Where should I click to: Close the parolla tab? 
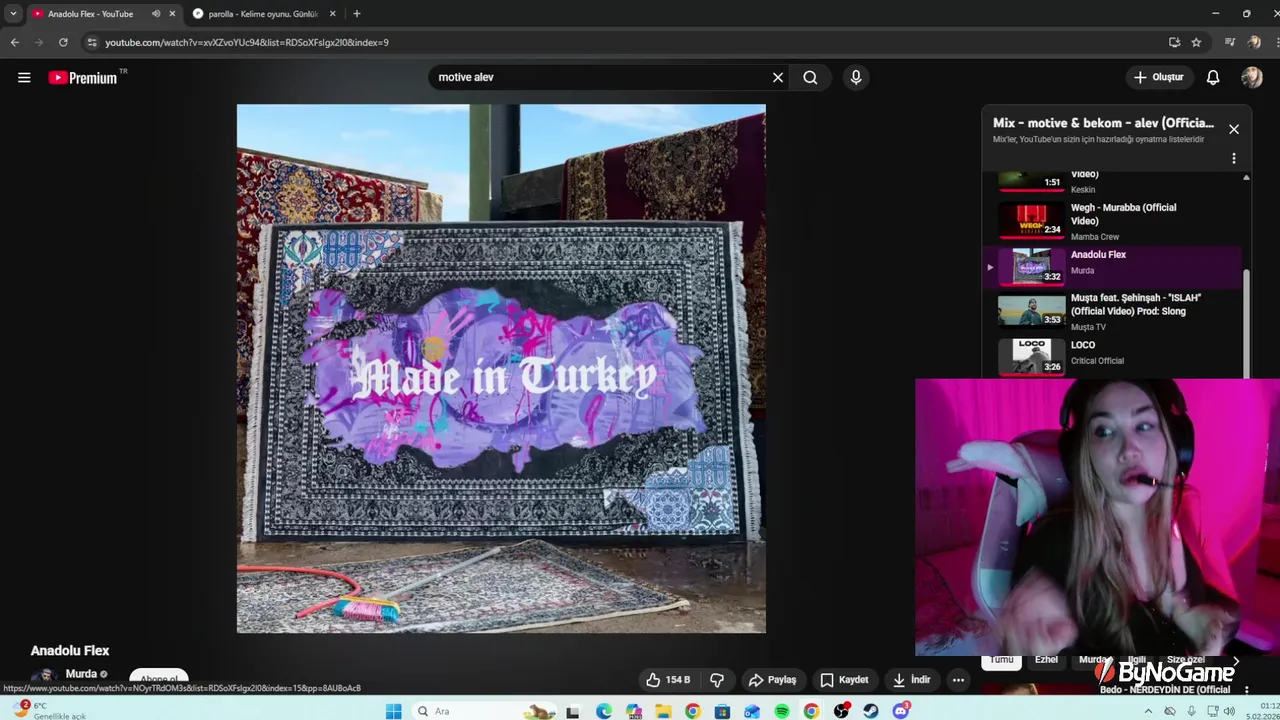coord(333,14)
